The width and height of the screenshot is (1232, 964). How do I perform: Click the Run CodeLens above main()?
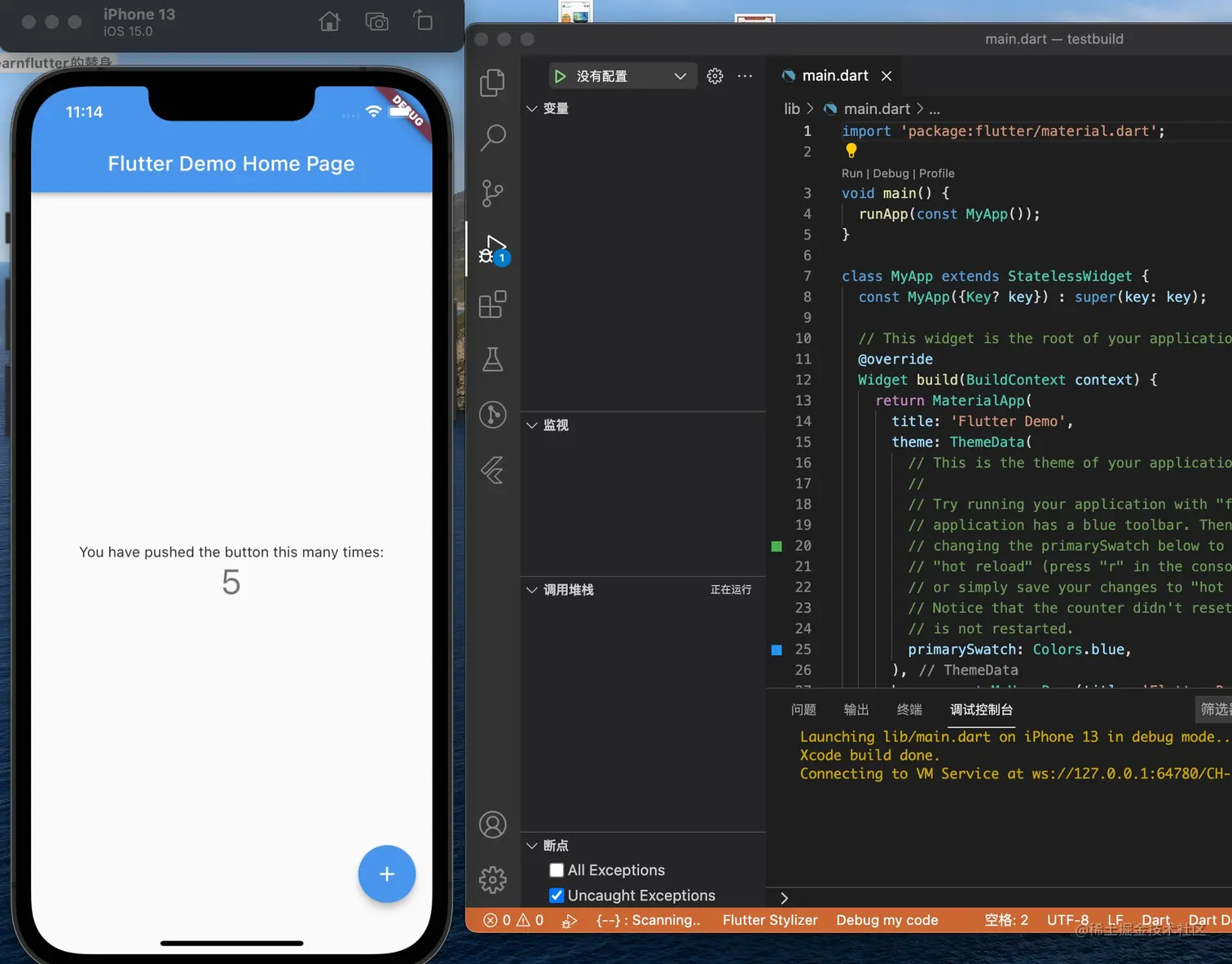tap(851, 174)
